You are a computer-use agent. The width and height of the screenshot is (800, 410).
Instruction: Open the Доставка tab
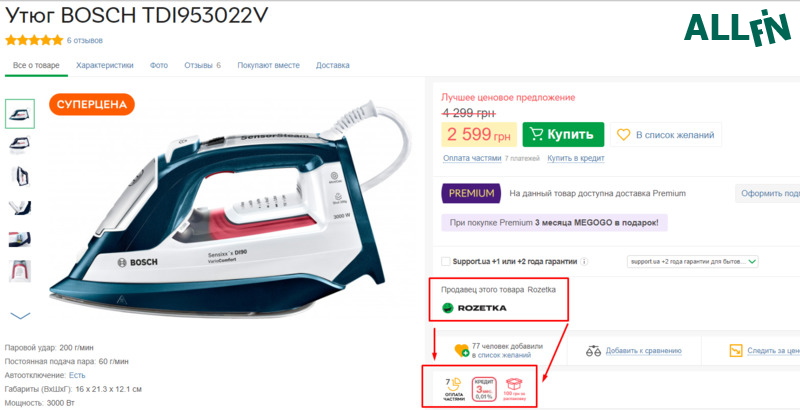(333, 65)
